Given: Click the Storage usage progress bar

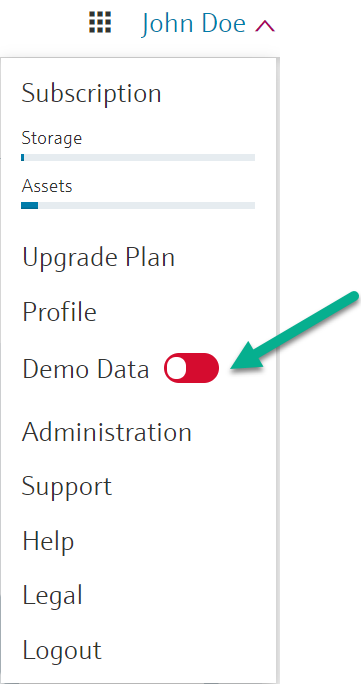Looking at the screenshot, I should pyautogui.click(x=138, y=157).
